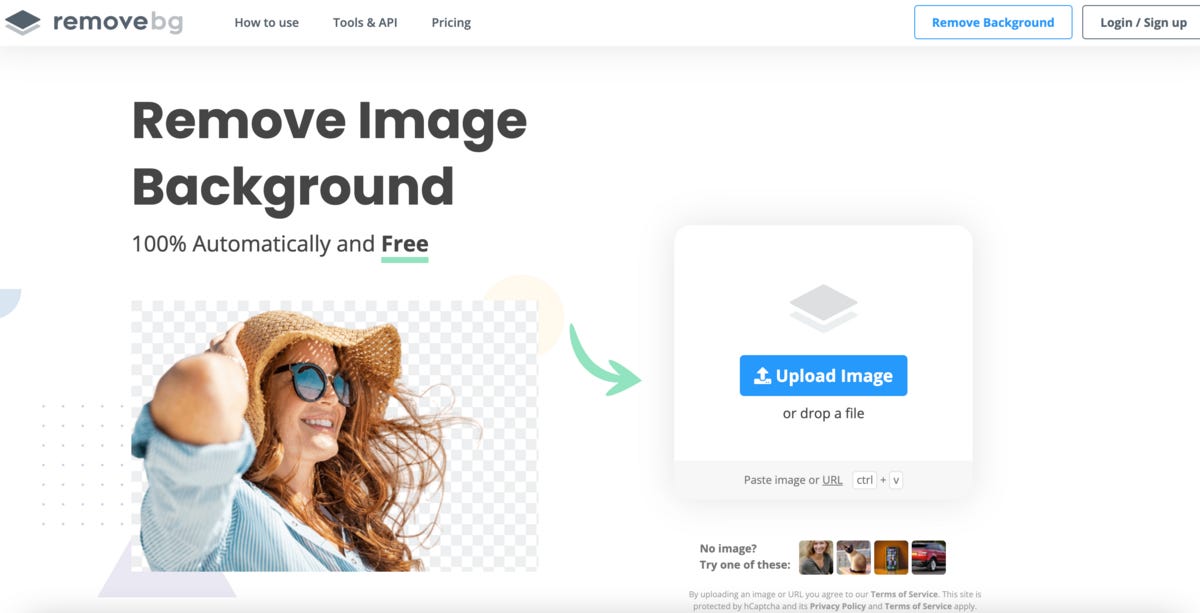The height and width of the screenshot is (613, 1200).
Task: Open Login / Sign up
Action: click(x=1143, y=22)
